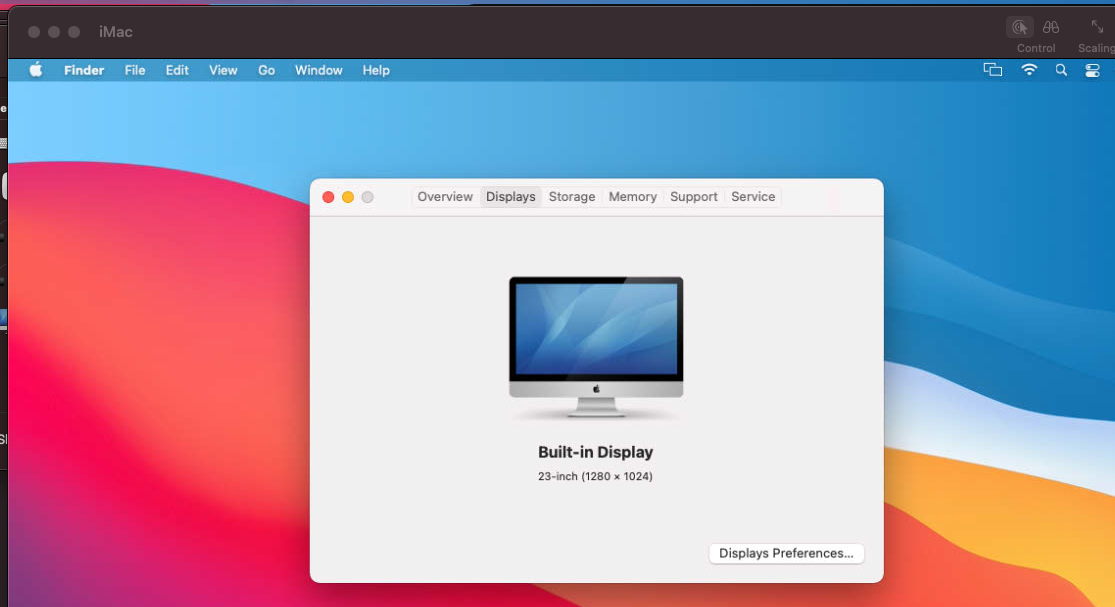Open Spotlight search magnifier
Image resolution: width=1115 pixels, height=607 pixels.
click(x=1061, y=70)
